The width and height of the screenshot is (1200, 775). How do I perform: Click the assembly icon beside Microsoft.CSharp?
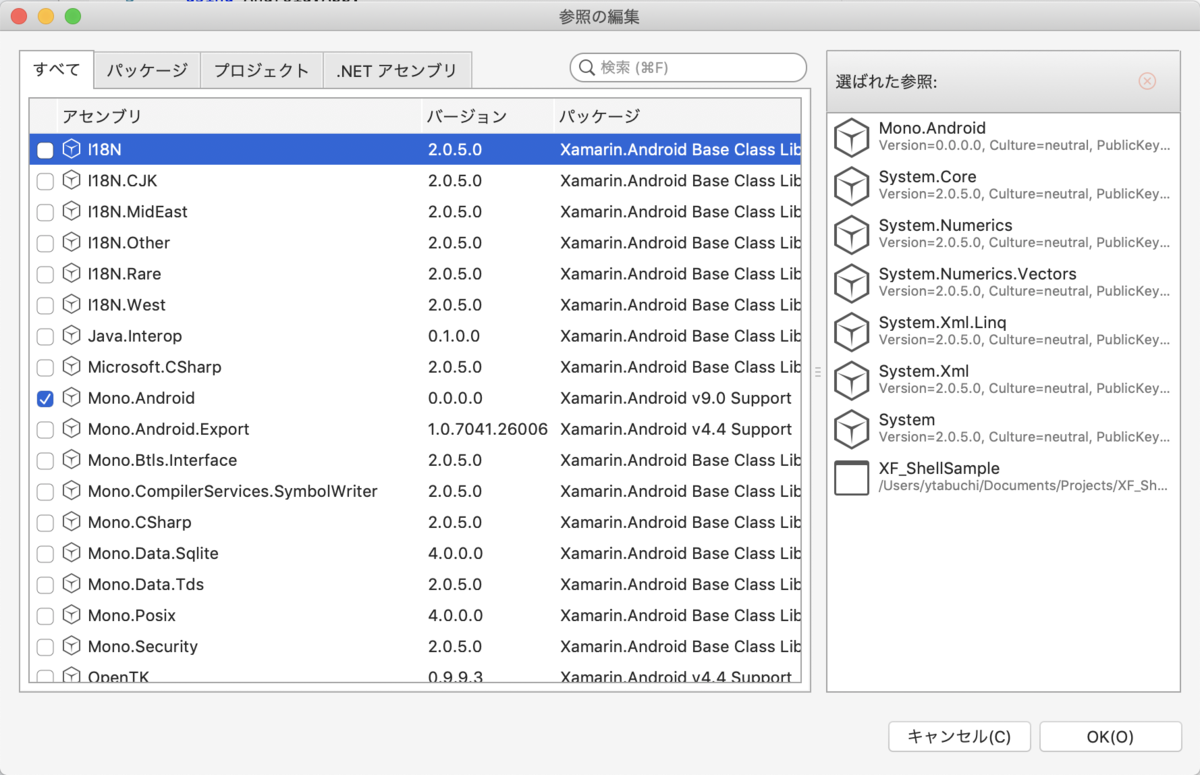point(71,366)
